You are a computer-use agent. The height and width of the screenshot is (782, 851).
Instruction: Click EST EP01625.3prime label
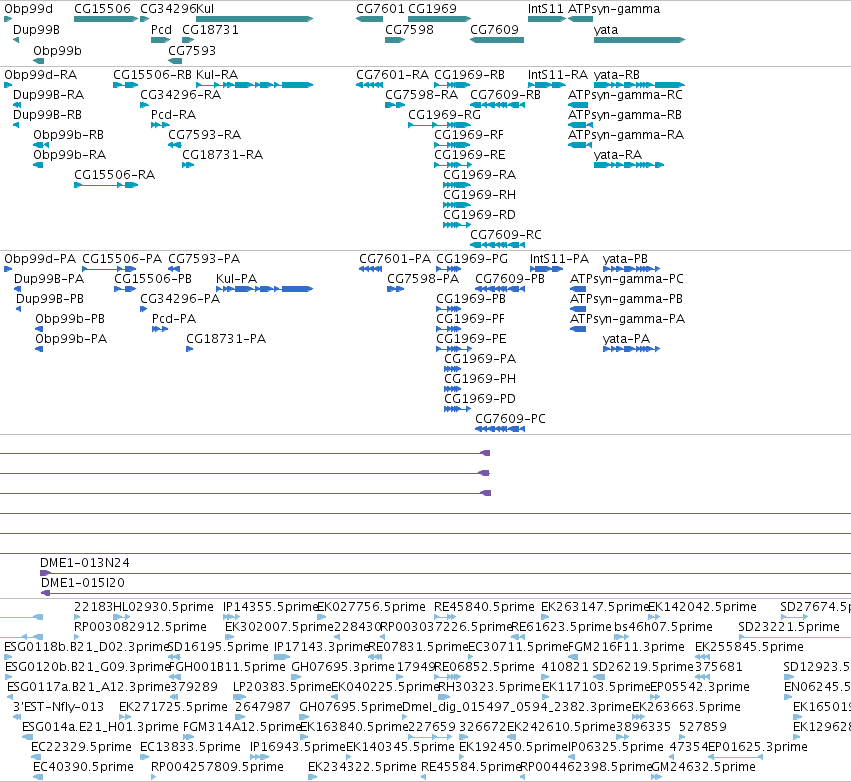pos(757,747)
